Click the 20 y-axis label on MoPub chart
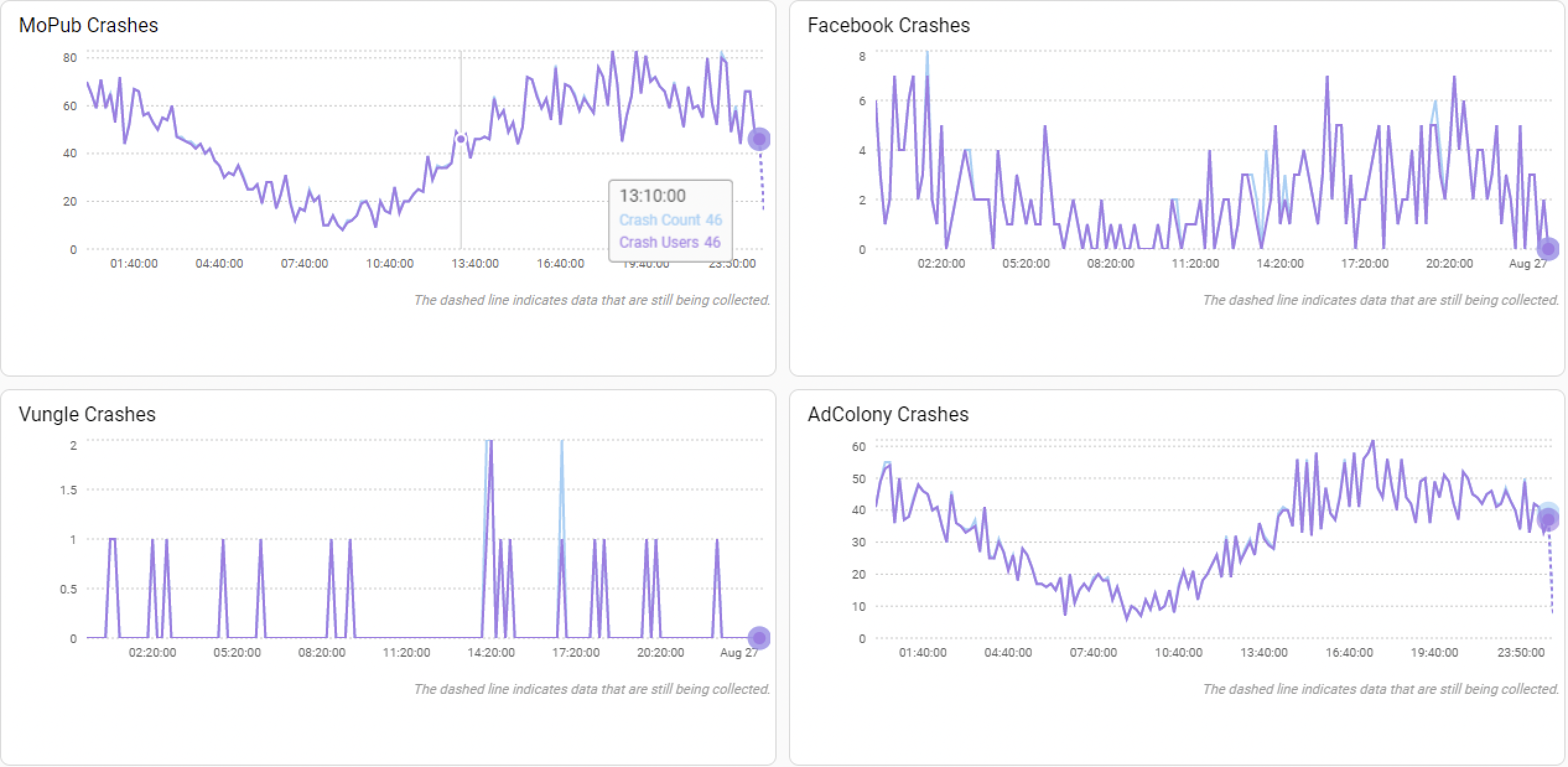Screen dimensions: 1568x767 70,202
